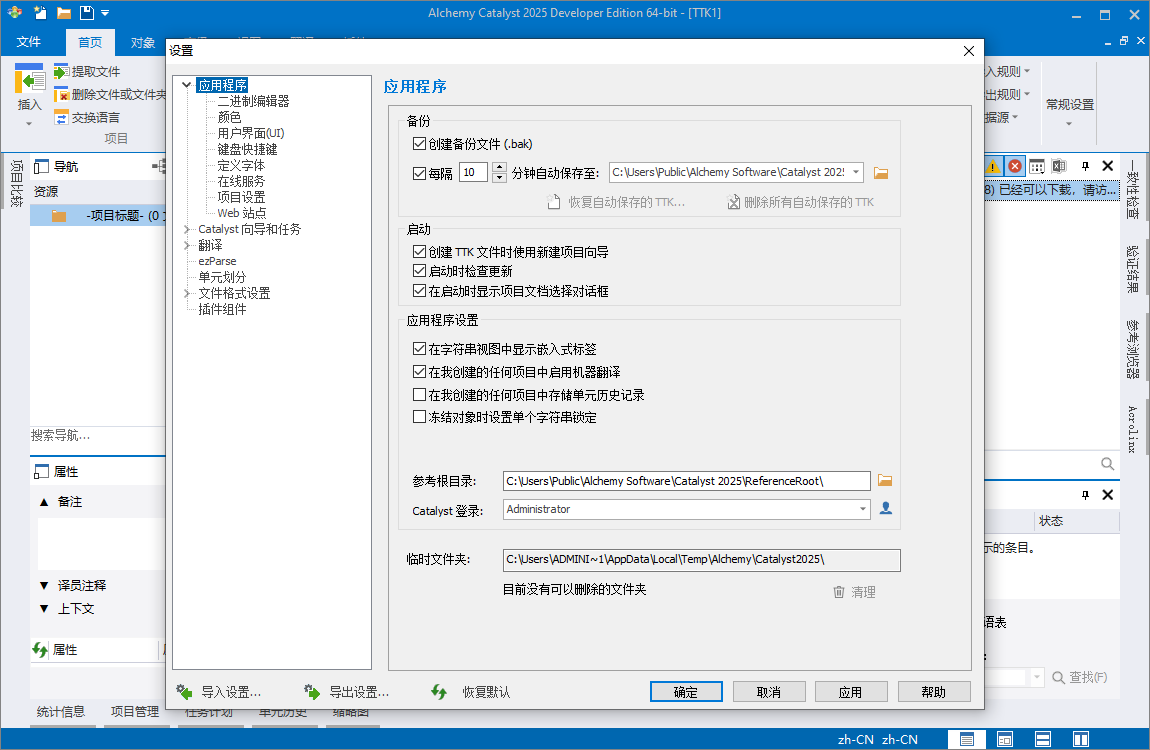Click the 导入设置 import settings icon

click(x=185, y=691)
